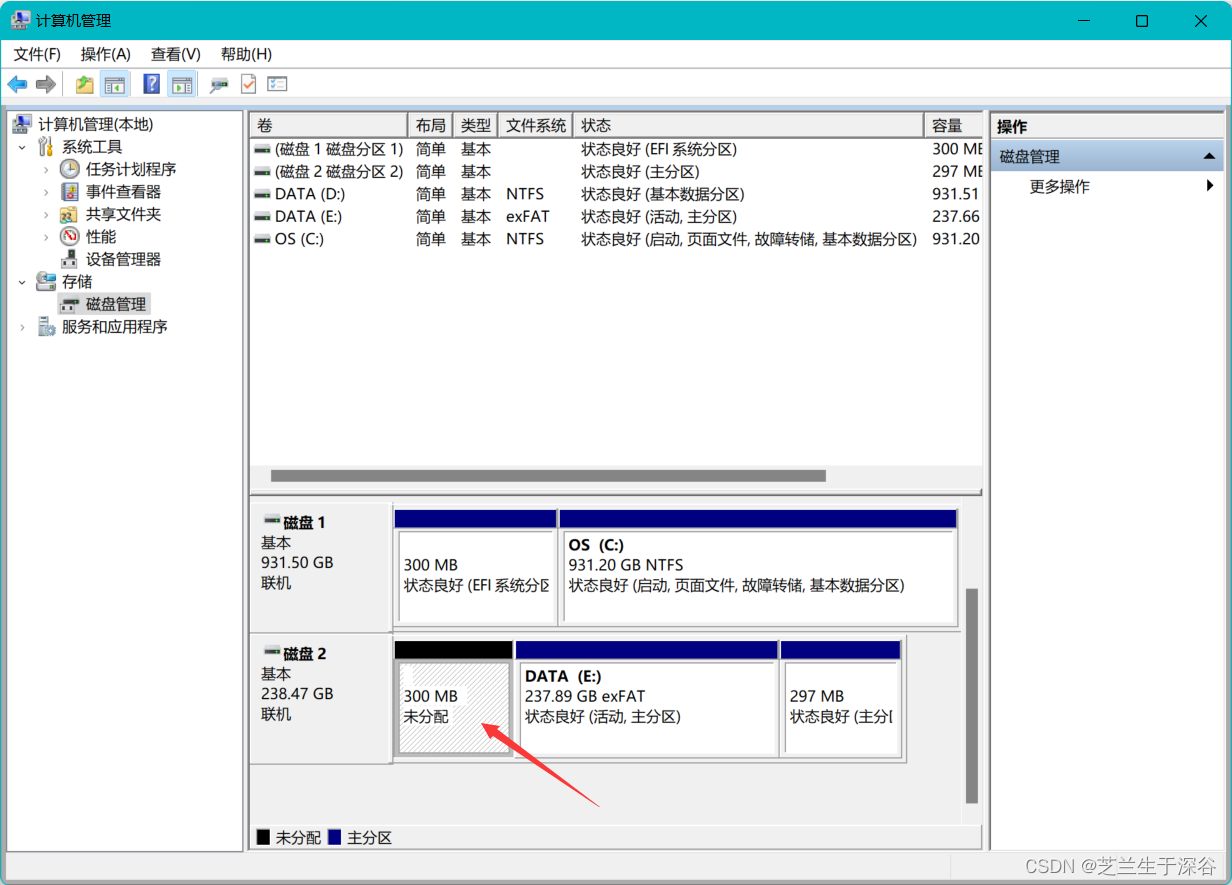Open the 文件(F) menu

37,54
